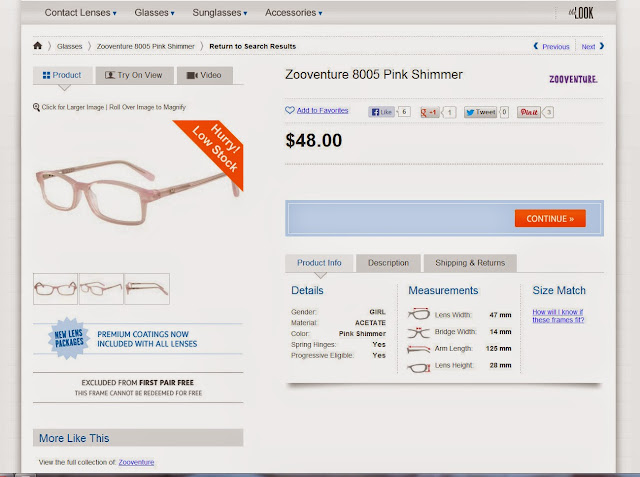Click the orange CONTINUE button
Screen dimensions: 640x477
[x=550, y=219]
